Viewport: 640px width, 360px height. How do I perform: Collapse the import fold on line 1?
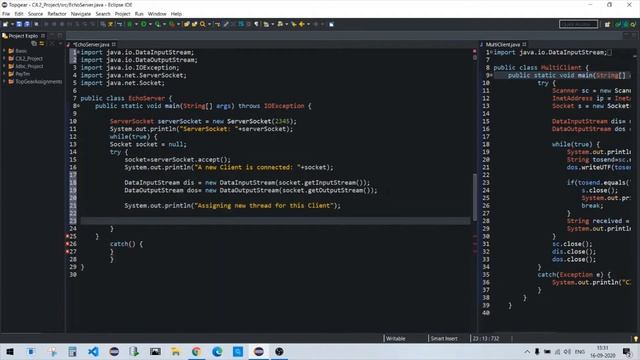pyautogui.click(x=78, y=52)
